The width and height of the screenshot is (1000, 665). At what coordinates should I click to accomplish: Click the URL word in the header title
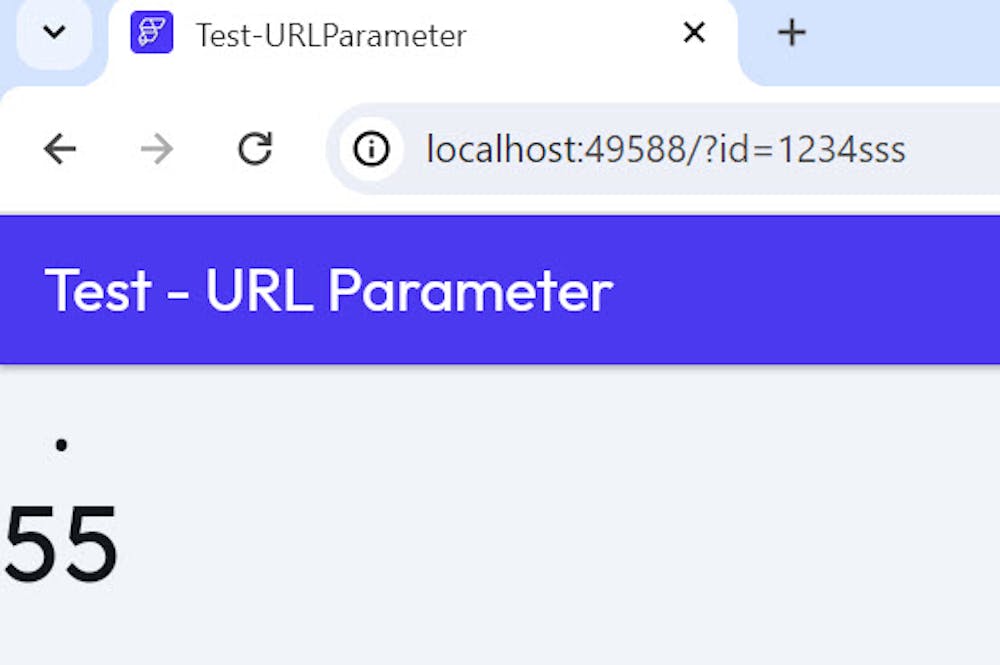(260, 291)
